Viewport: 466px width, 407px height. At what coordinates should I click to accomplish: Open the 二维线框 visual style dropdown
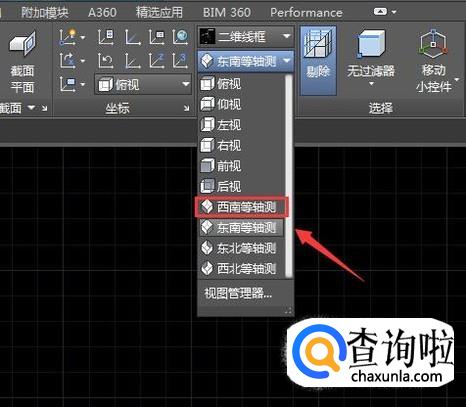[x=246, y=37]
